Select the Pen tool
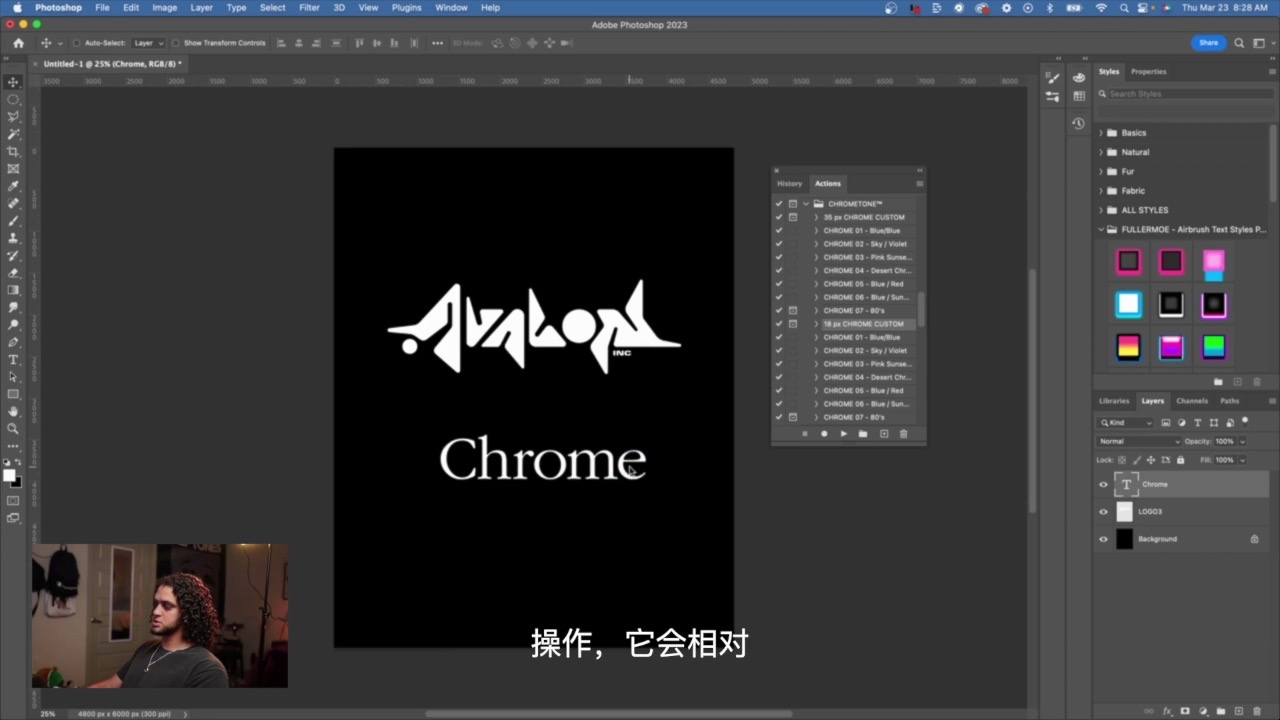The height and width of the screenshot is (720, 1280). click(13, 342)
